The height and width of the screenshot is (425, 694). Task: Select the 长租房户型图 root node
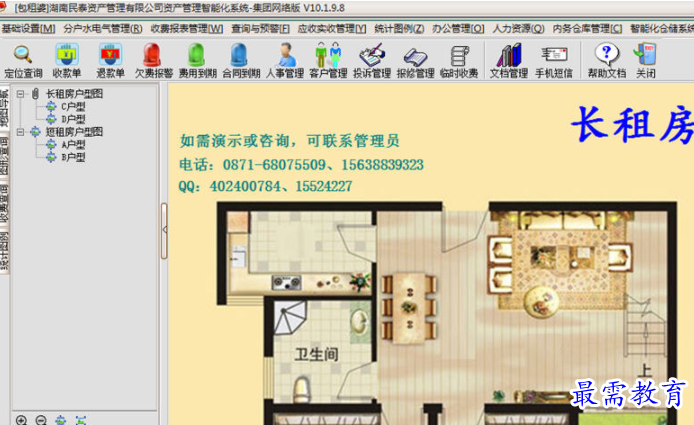click(x=74, y=94)
